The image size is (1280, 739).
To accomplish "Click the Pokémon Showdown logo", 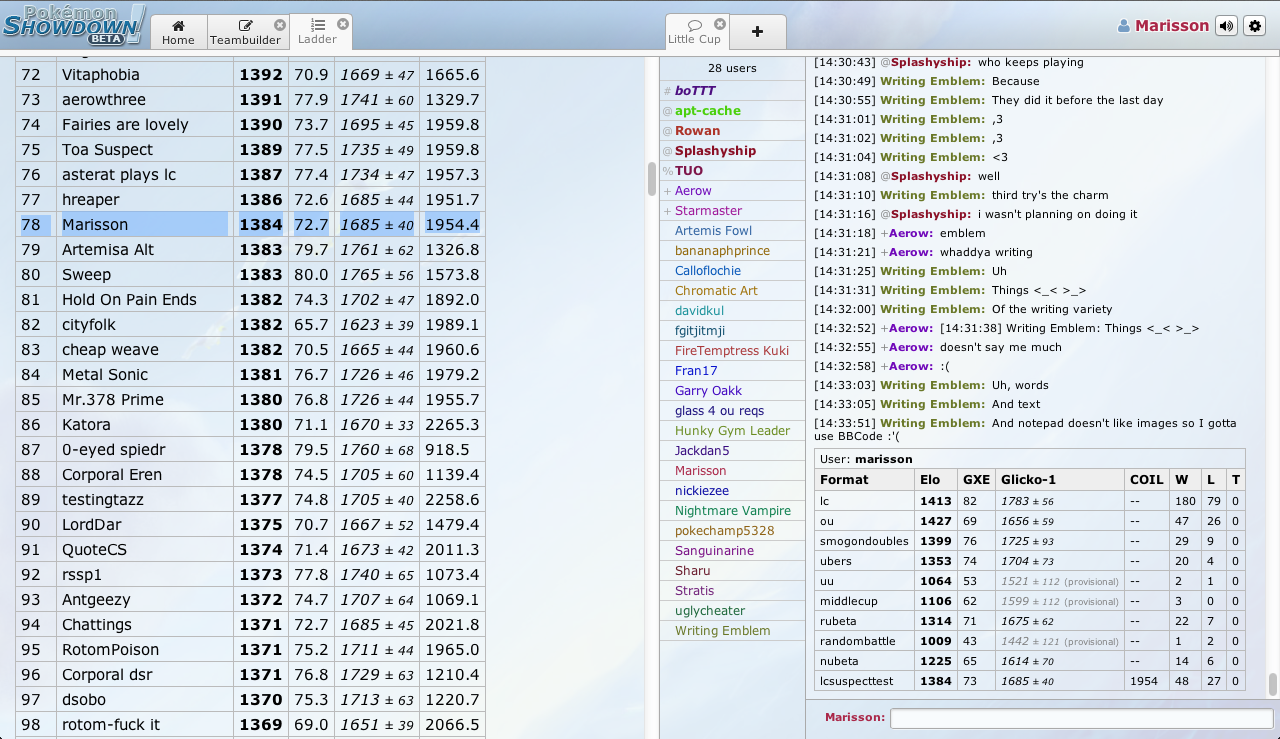I will point(74,25).
